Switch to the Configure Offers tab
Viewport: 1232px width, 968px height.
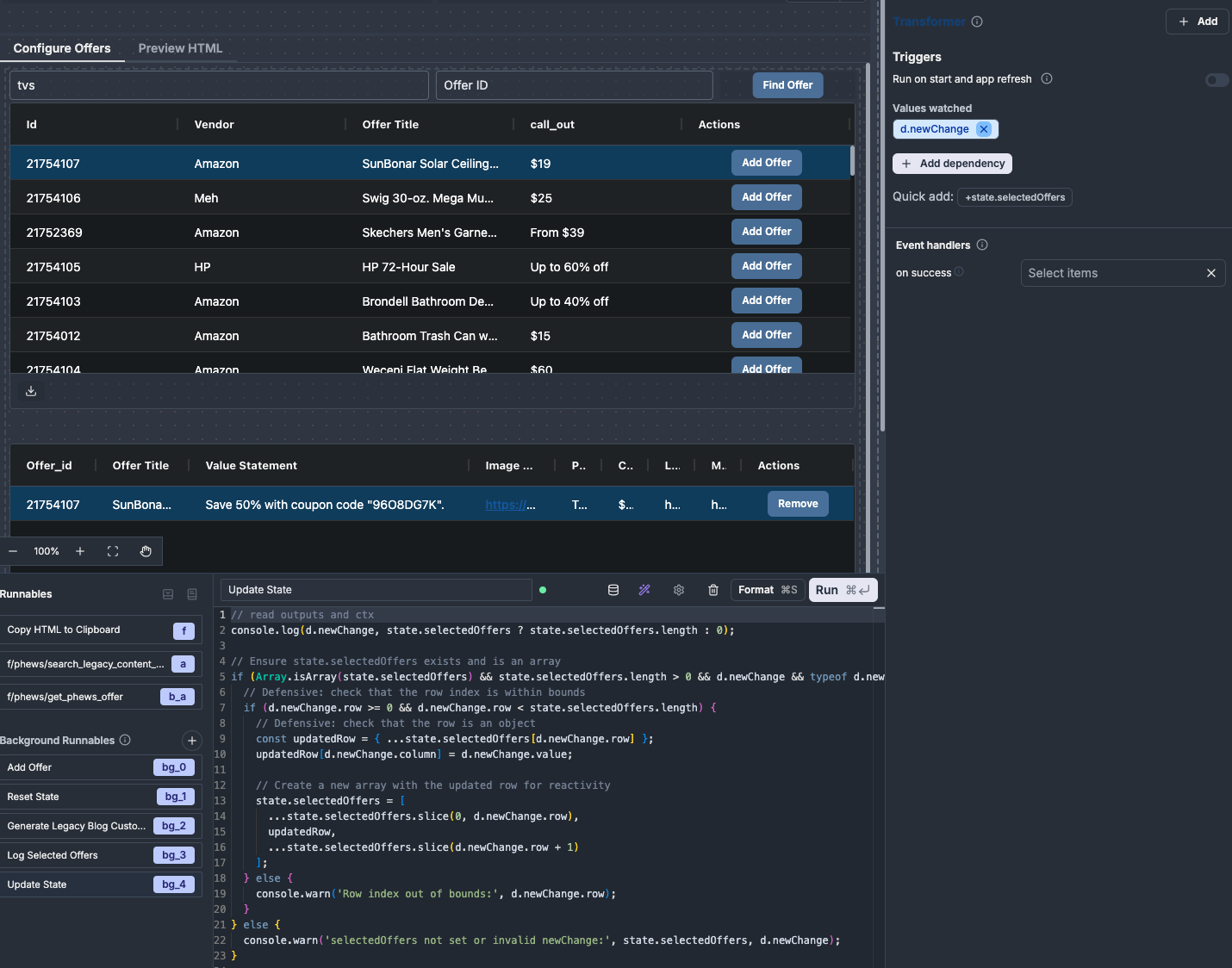[x=62, y=48]
